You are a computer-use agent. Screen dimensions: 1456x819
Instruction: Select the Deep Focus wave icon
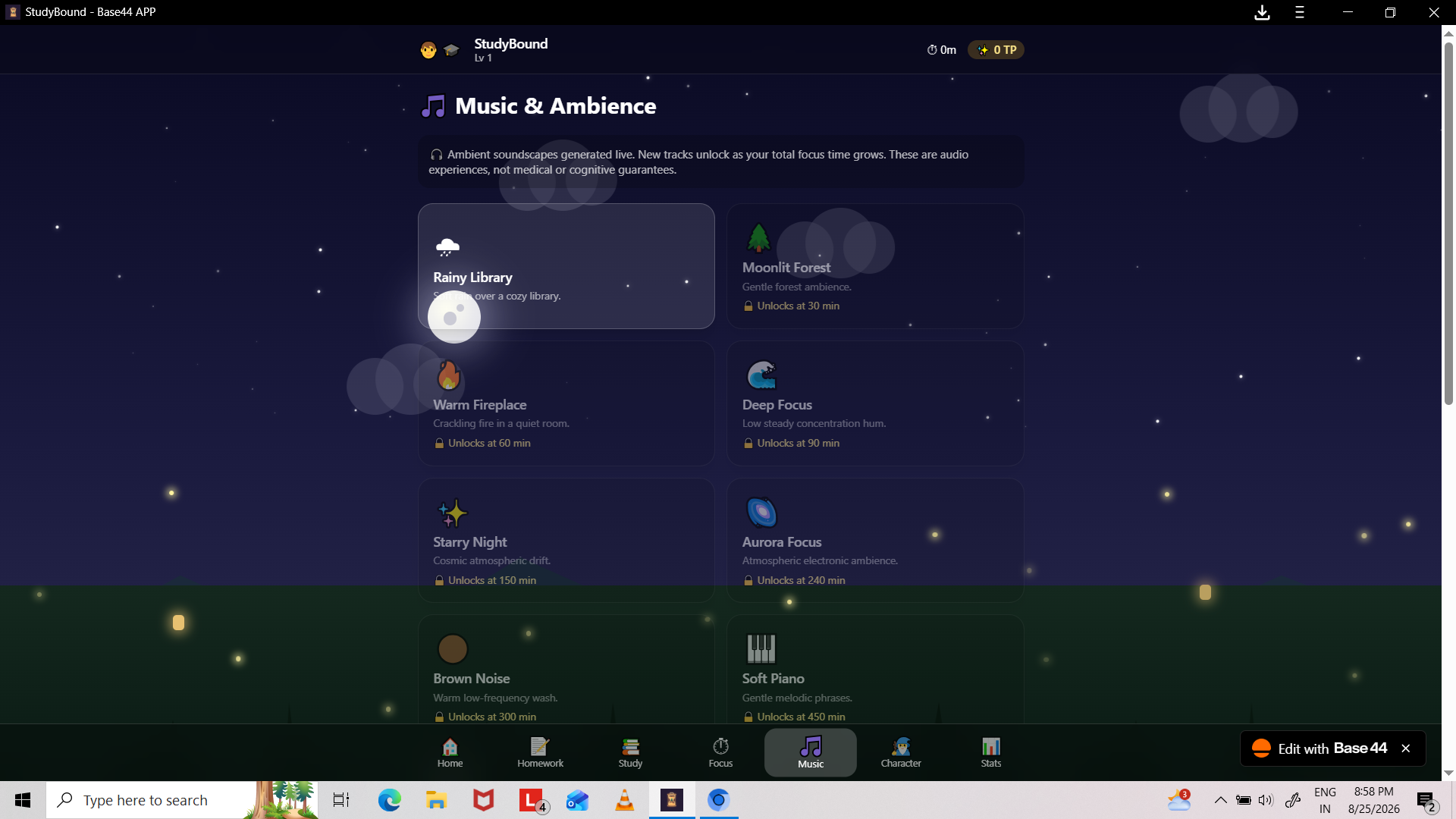(761, 375)
